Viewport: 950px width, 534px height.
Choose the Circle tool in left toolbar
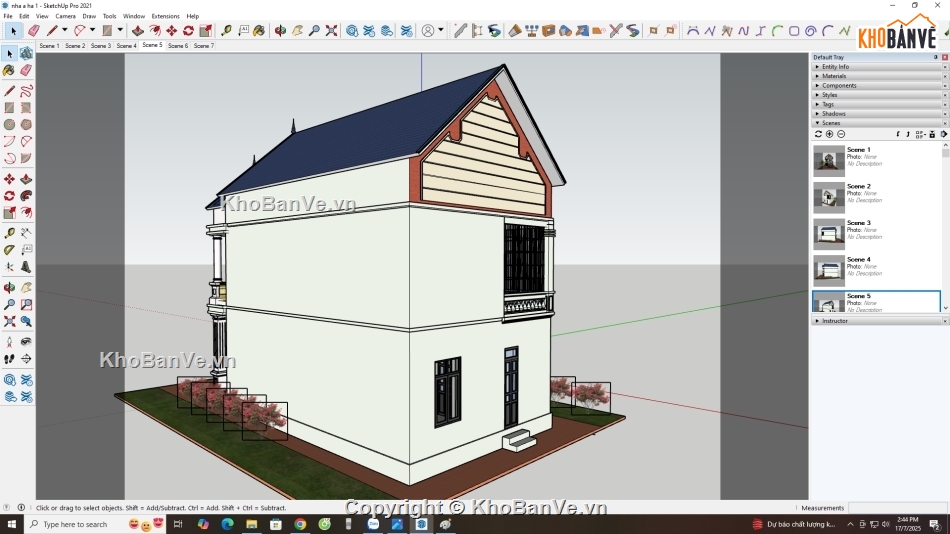pyautogui.click(x=9, y=124)
